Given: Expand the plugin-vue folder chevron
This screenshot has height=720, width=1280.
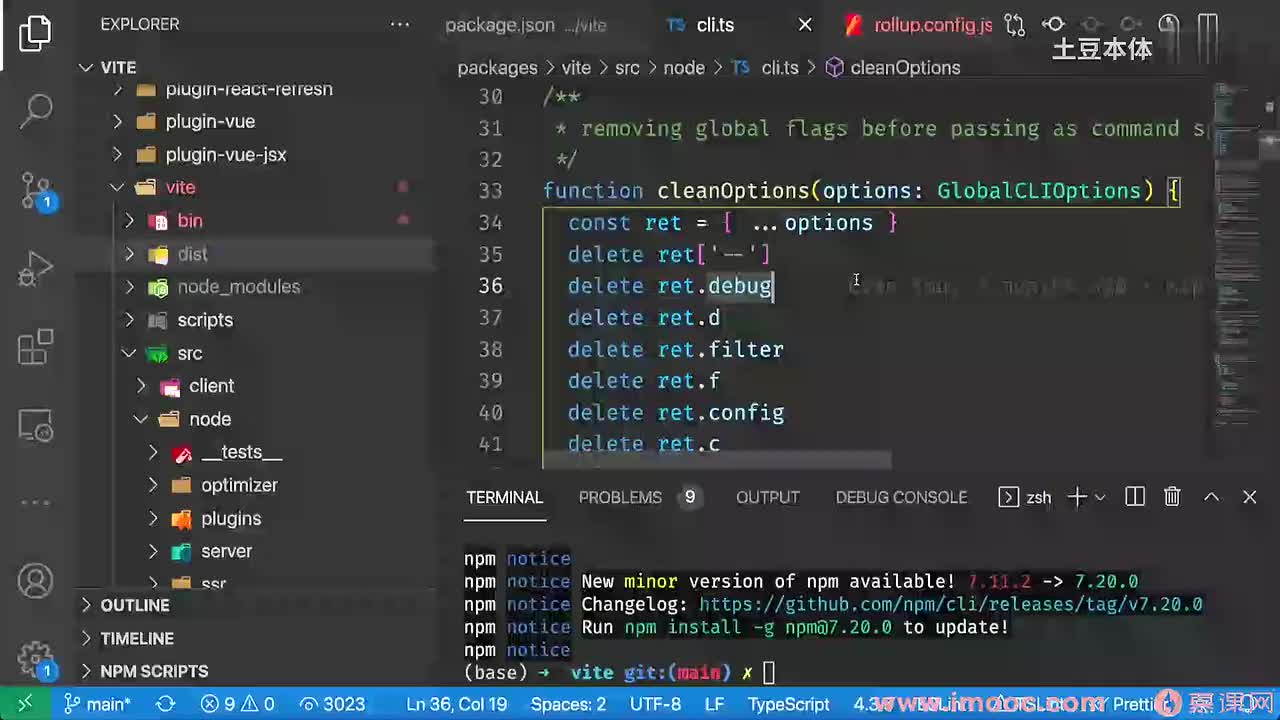Looking at the screenshot, I should tap(118, 121).
